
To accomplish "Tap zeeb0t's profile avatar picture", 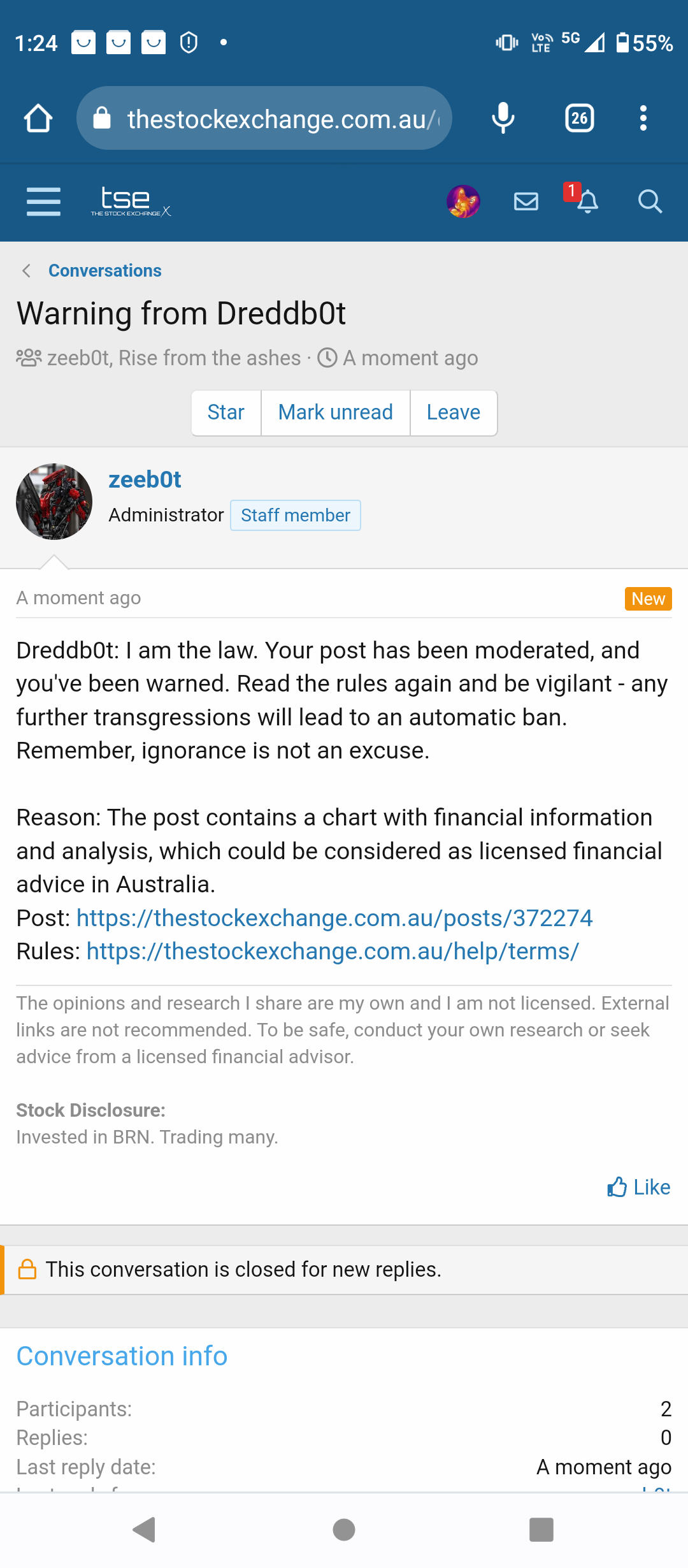I will point(54,502).
